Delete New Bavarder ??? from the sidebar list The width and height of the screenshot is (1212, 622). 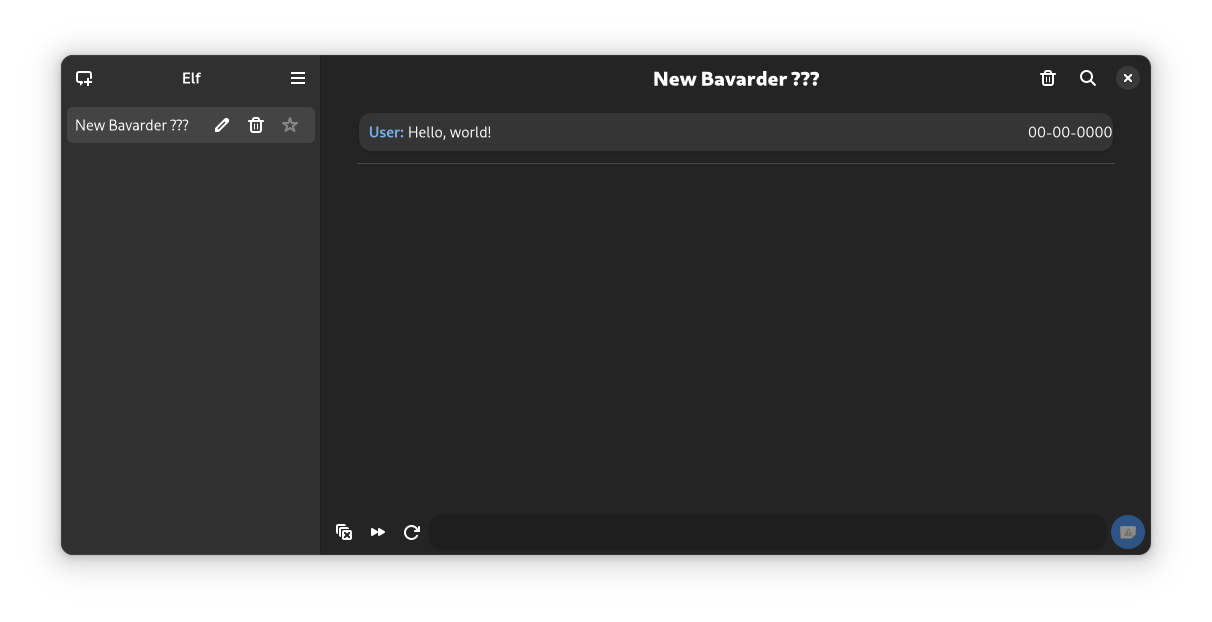256,125
